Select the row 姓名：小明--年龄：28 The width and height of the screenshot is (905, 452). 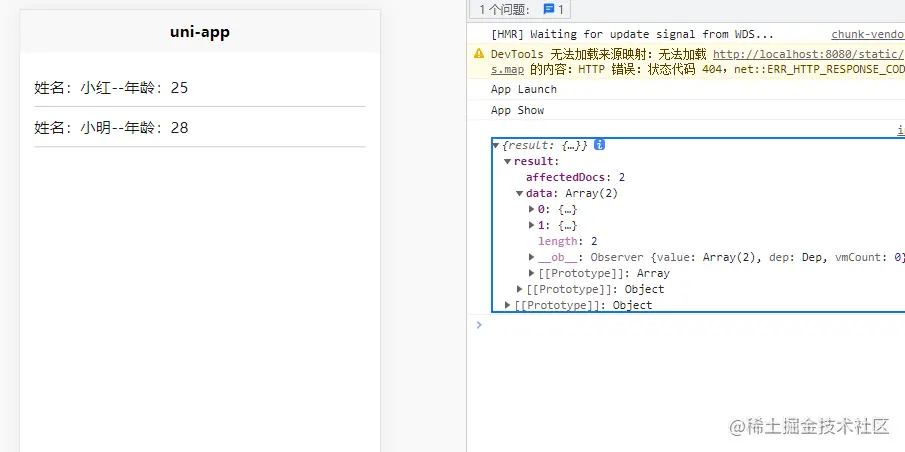coord(200,128)
